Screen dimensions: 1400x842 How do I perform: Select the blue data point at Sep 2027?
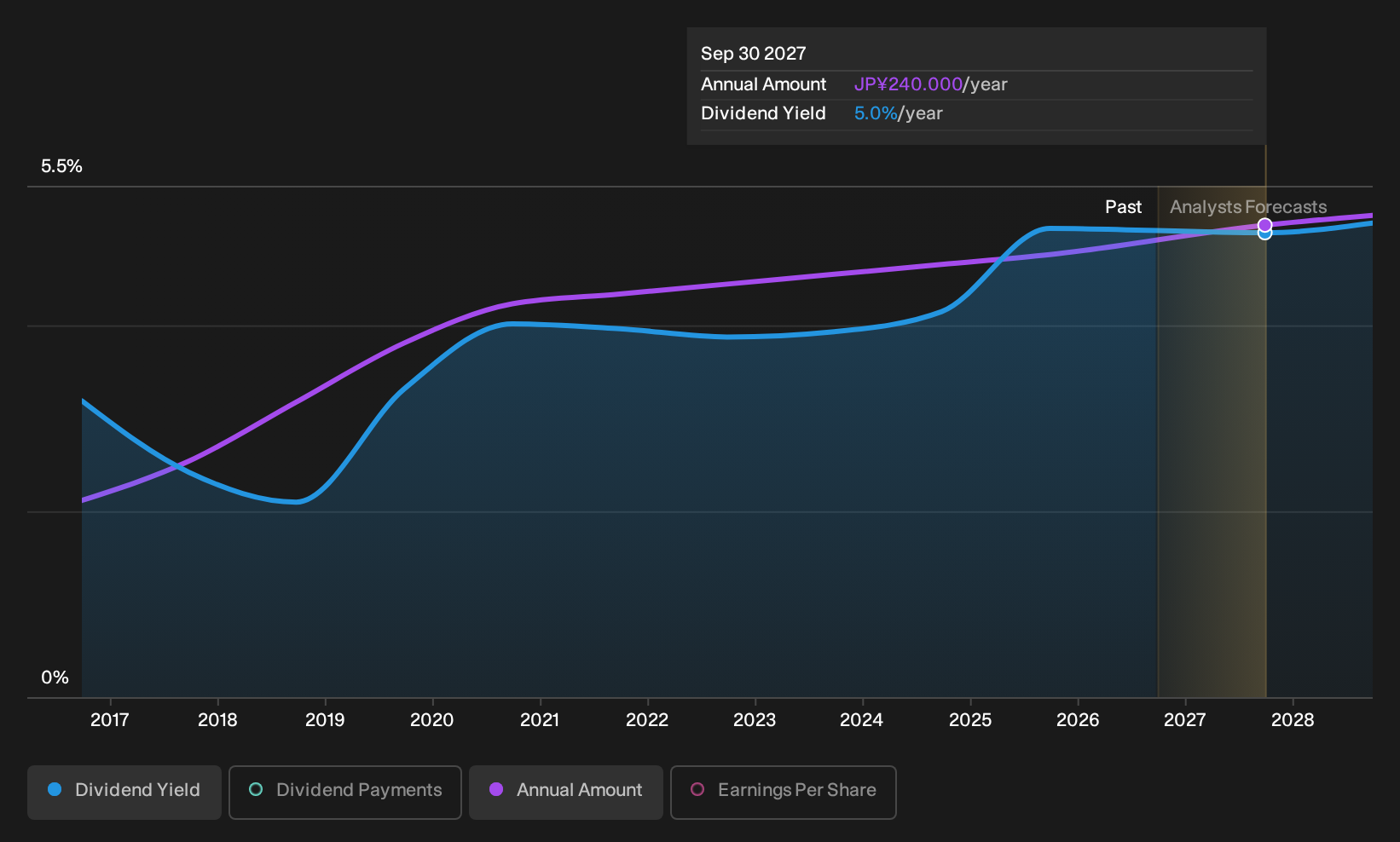point(1265,234)
